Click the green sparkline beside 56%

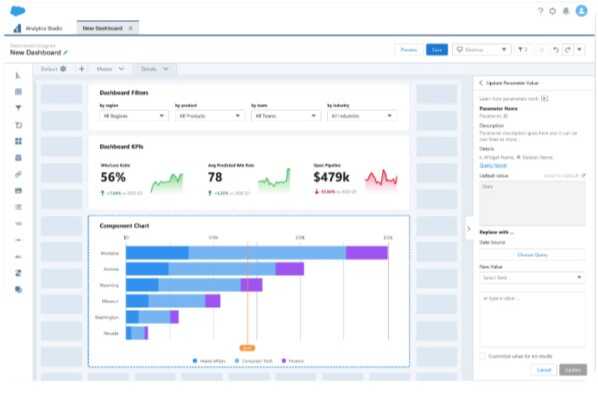click(167, 182)
